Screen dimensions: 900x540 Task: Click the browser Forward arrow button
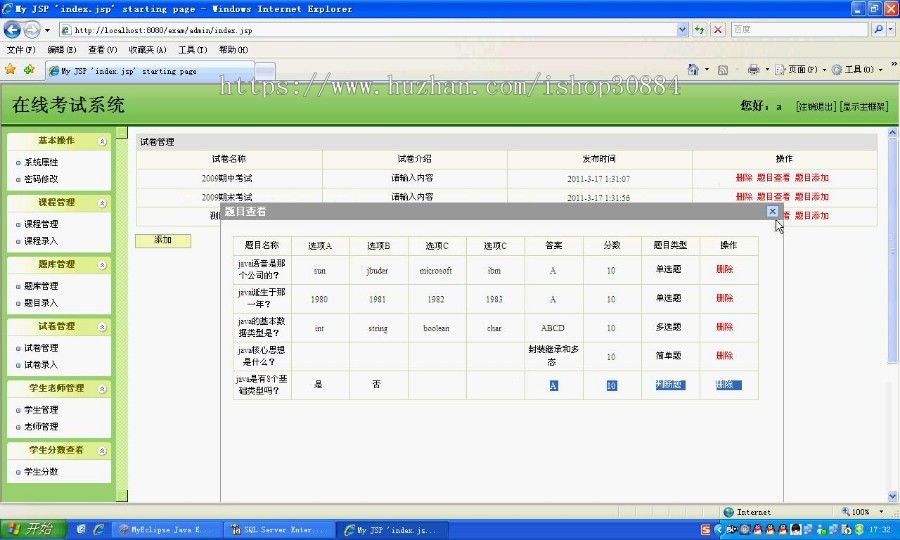pos(32,29)
